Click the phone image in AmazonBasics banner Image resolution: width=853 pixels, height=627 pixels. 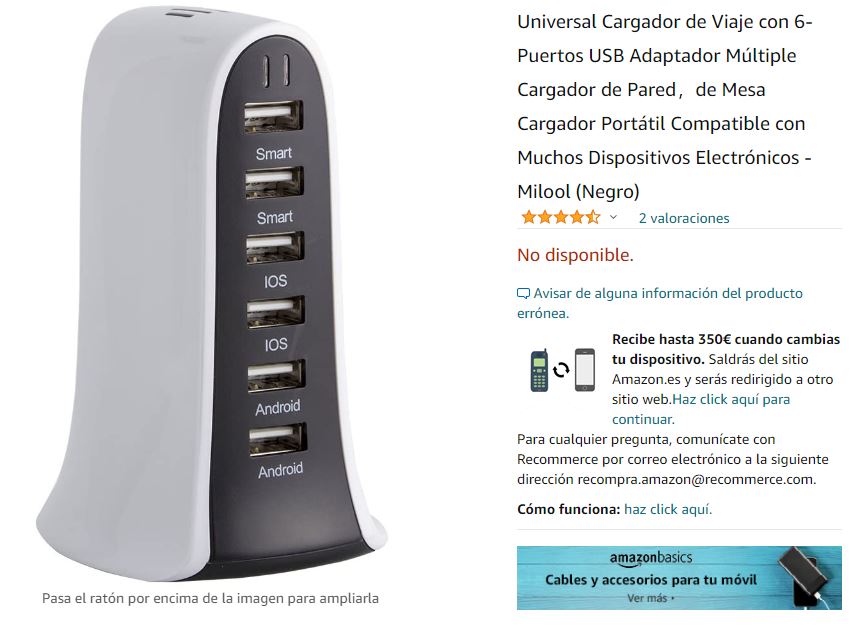click(809, 576)
